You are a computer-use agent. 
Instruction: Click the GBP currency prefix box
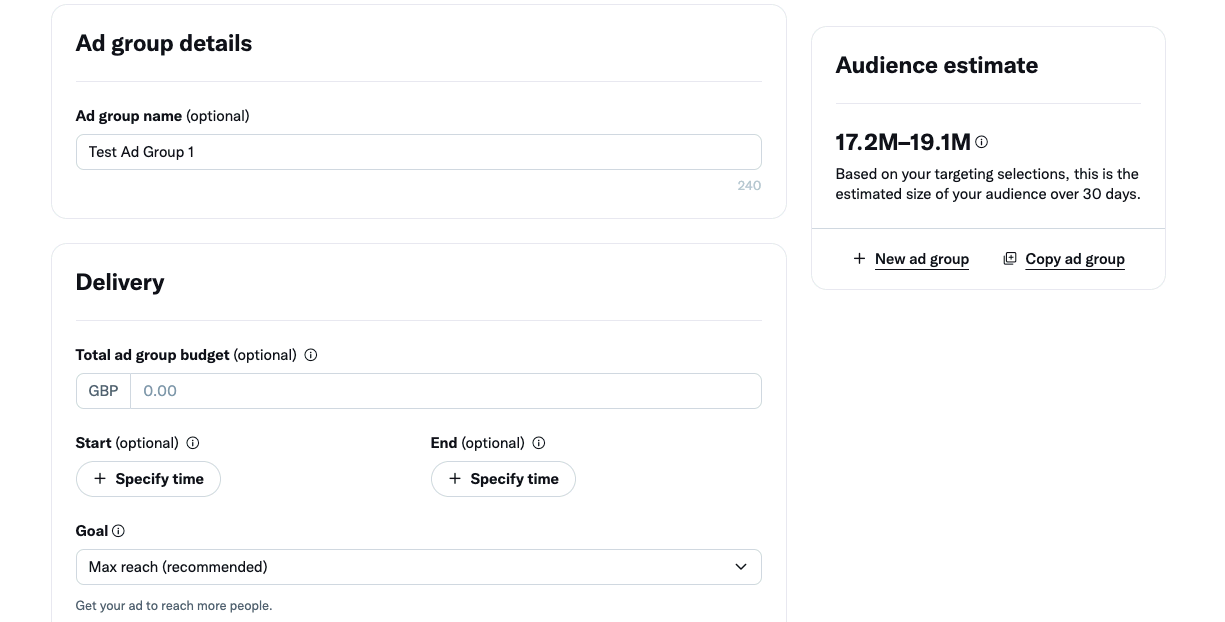(x=103, y=391)
